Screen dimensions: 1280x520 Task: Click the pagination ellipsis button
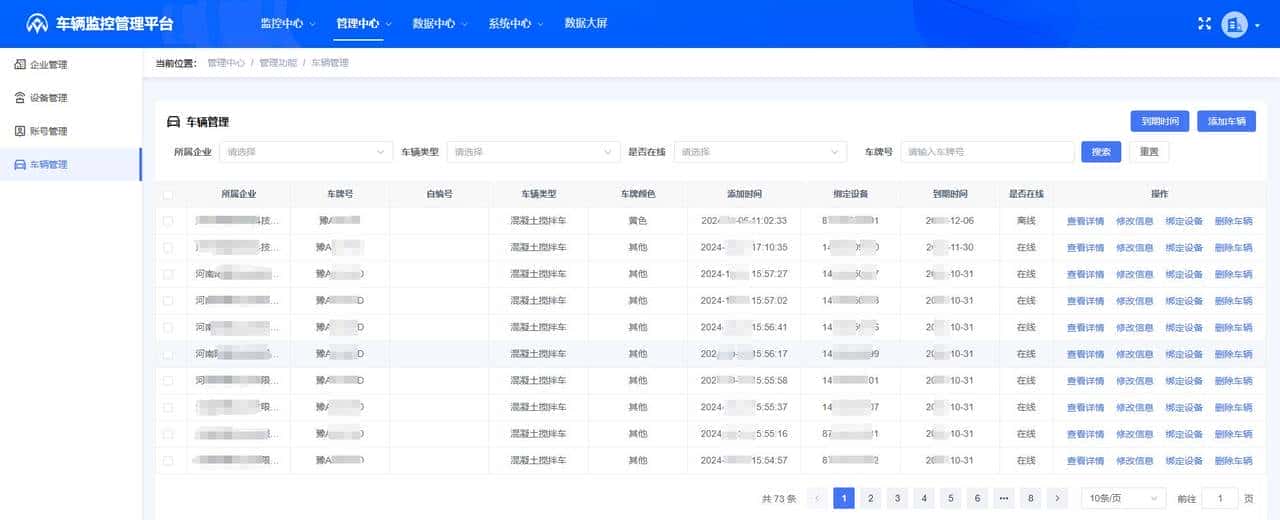click(1004, 498)
